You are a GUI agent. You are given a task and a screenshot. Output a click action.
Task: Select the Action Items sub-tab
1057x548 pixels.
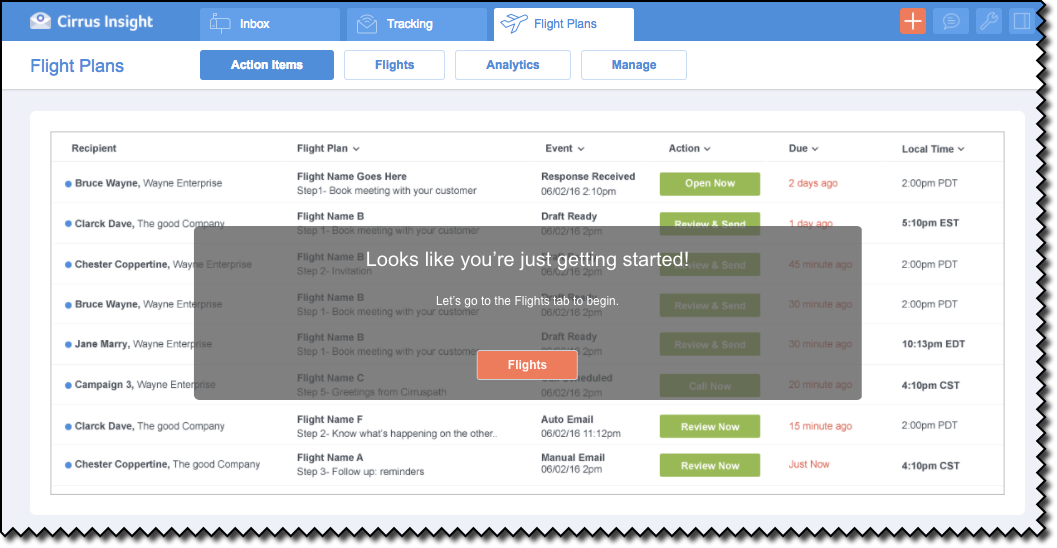(x=267, y=65)
